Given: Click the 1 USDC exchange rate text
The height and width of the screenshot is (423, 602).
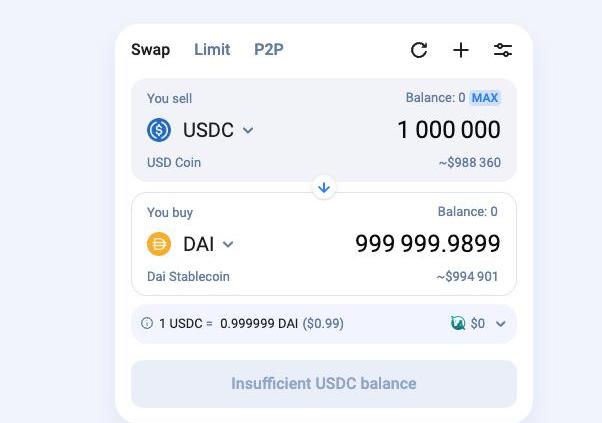Looking at the screenshot, I should (x=250, y=324).
